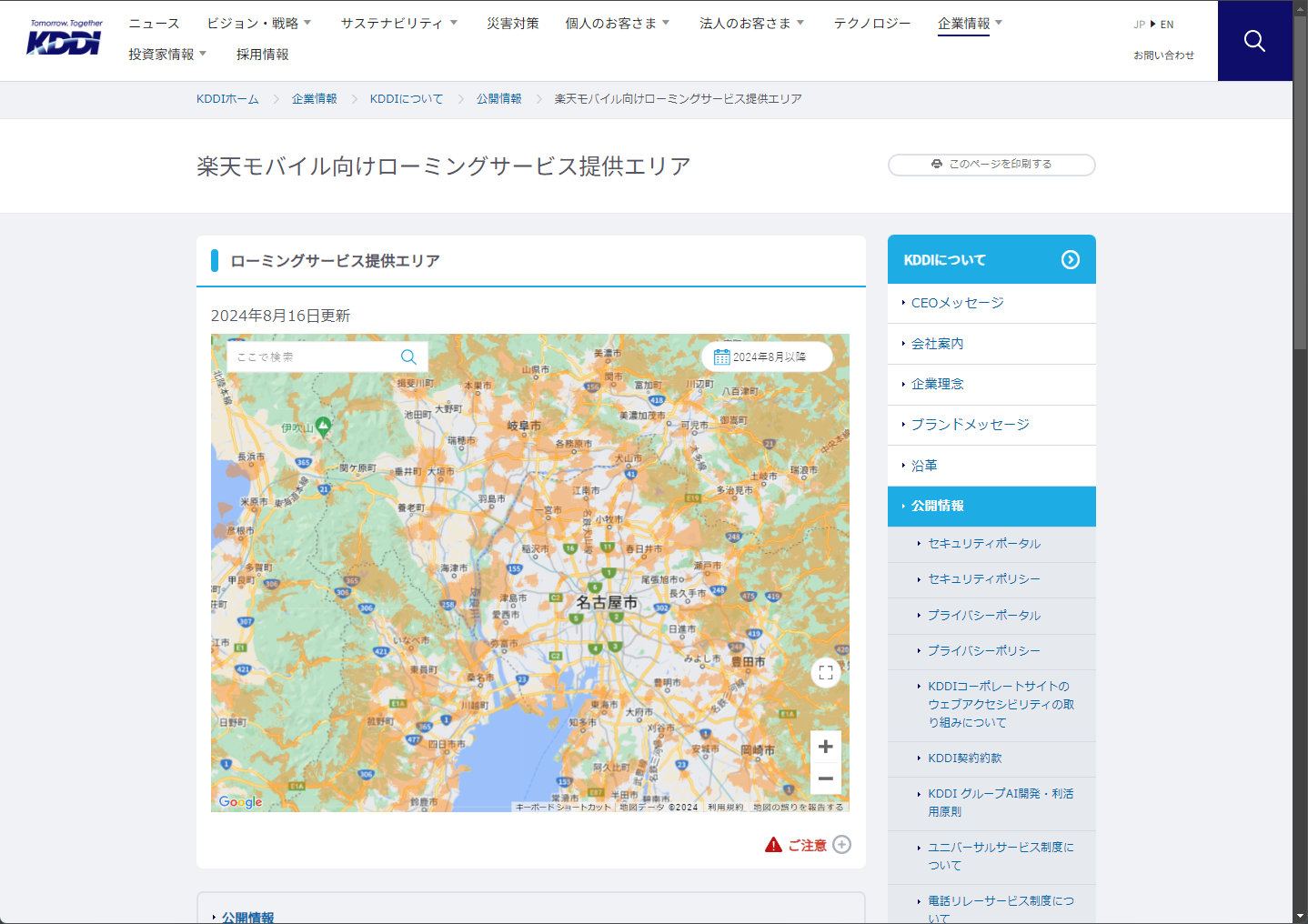Zoom in on the map
1308x924 pixels.
point(826,747)
